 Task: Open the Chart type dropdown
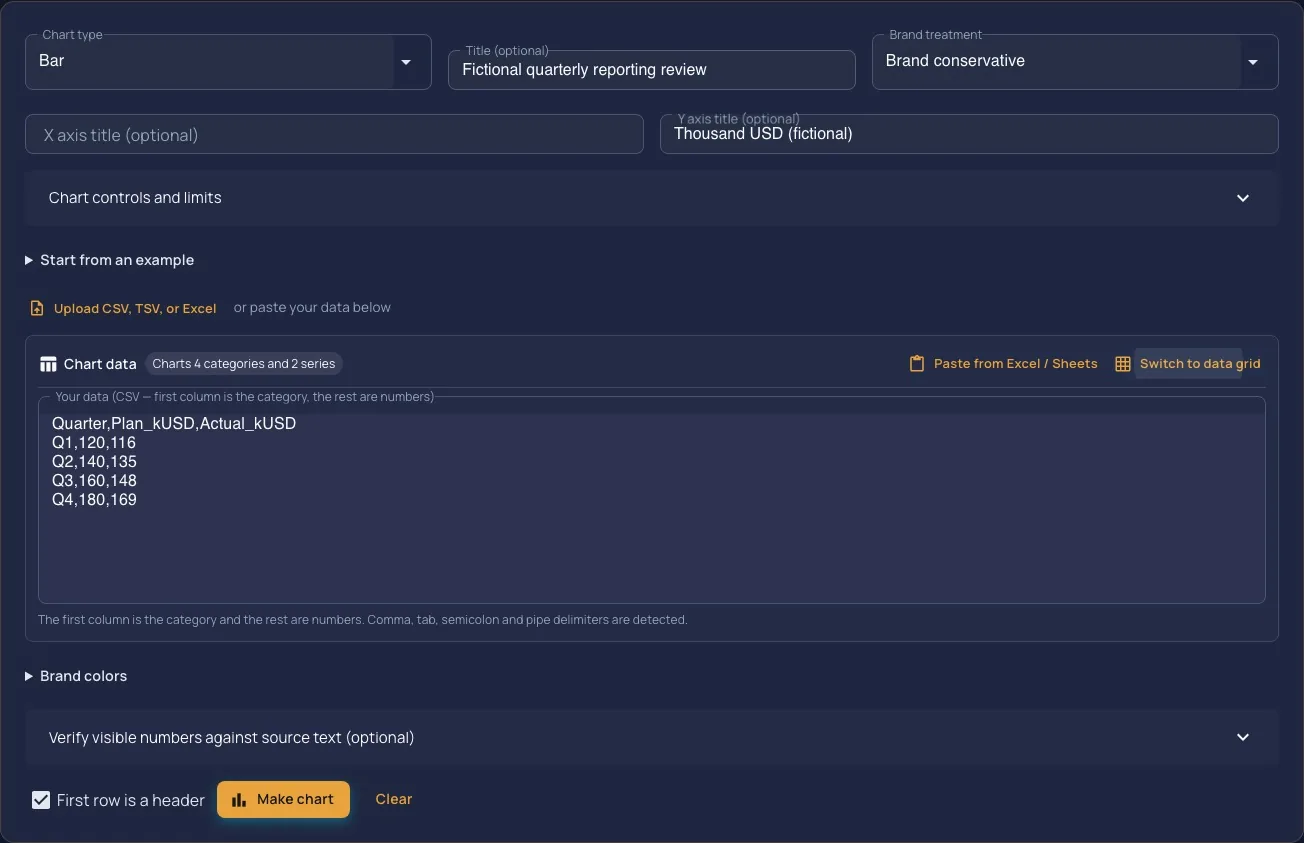coord(228,62)
